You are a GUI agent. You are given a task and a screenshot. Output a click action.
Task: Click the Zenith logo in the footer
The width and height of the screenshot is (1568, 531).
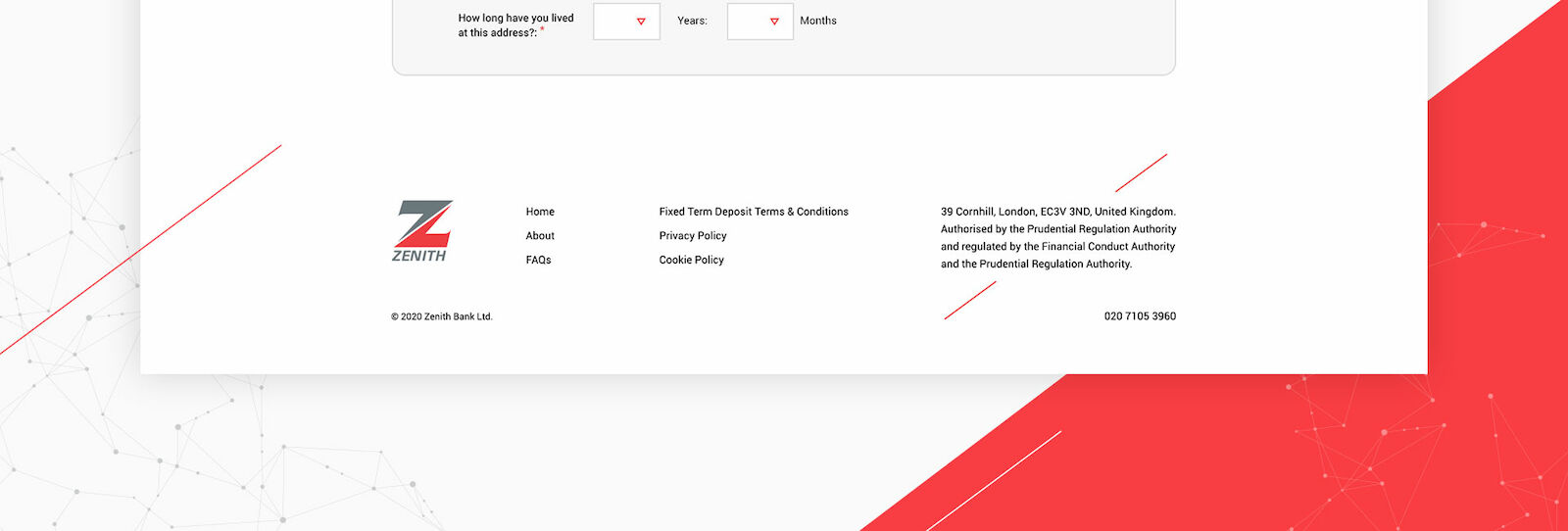(x=421, y=231)
